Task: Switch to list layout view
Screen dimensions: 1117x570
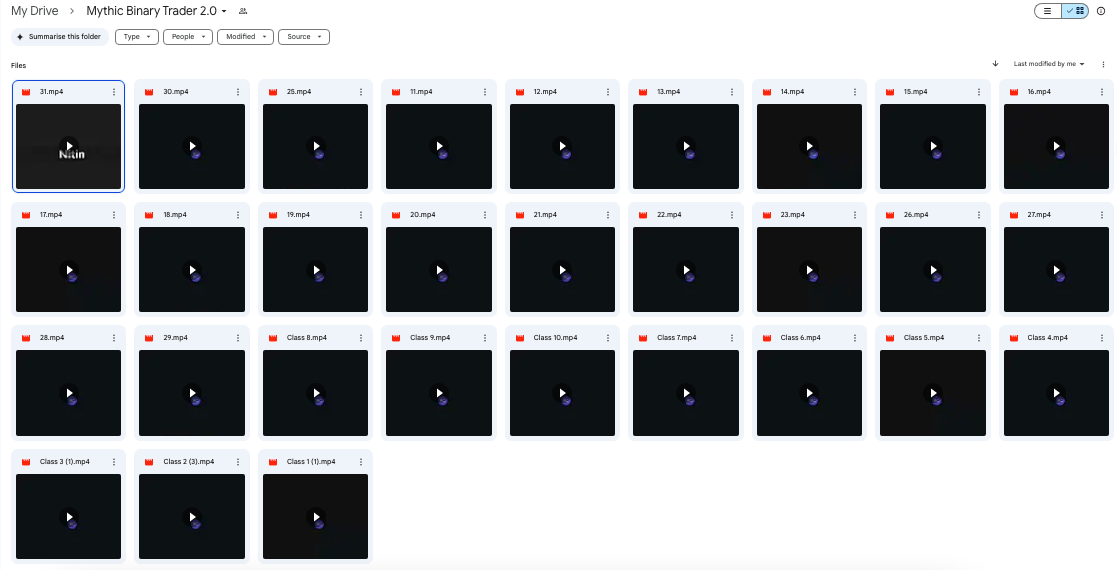Action: [x=1047, y=11]
